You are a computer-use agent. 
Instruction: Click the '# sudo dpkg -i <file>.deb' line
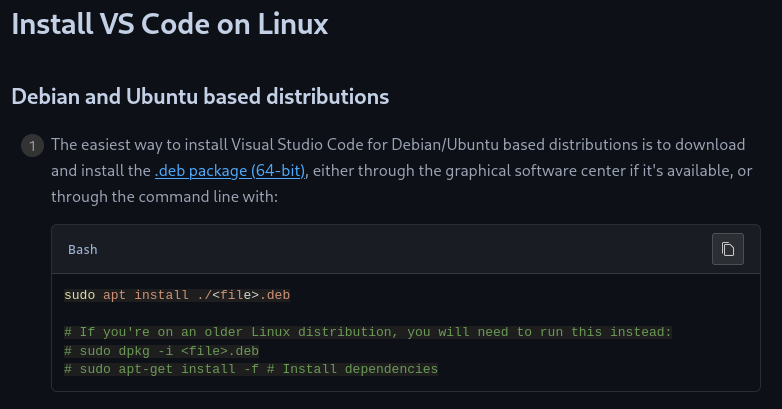coord(161,351)
